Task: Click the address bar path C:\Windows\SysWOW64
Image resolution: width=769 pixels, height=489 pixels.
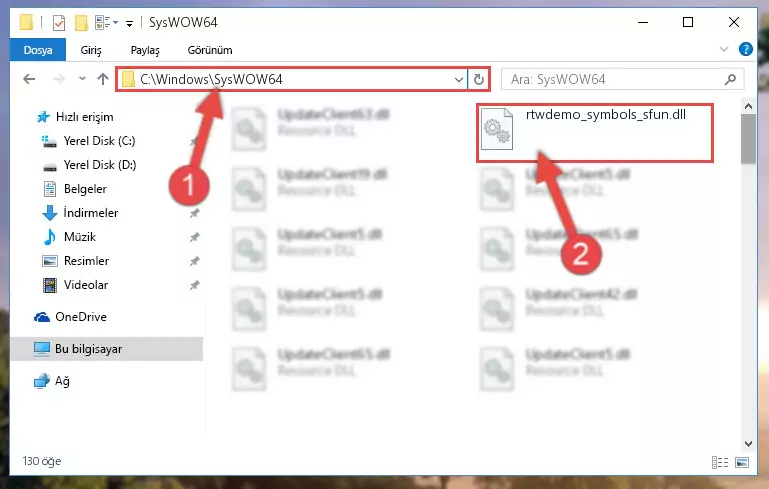Action: 211,79
